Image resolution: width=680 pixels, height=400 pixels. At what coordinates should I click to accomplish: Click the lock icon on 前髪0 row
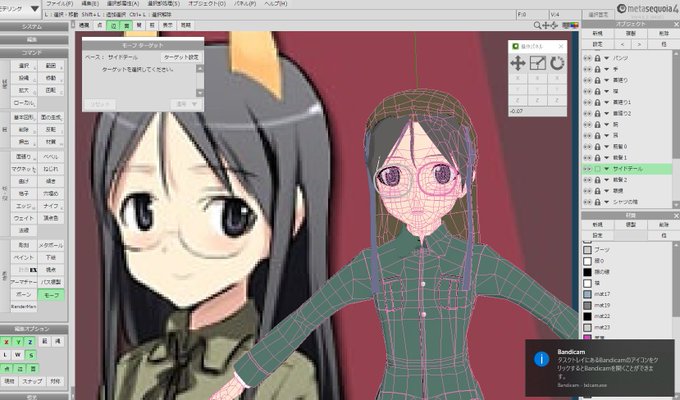(598, 147)
